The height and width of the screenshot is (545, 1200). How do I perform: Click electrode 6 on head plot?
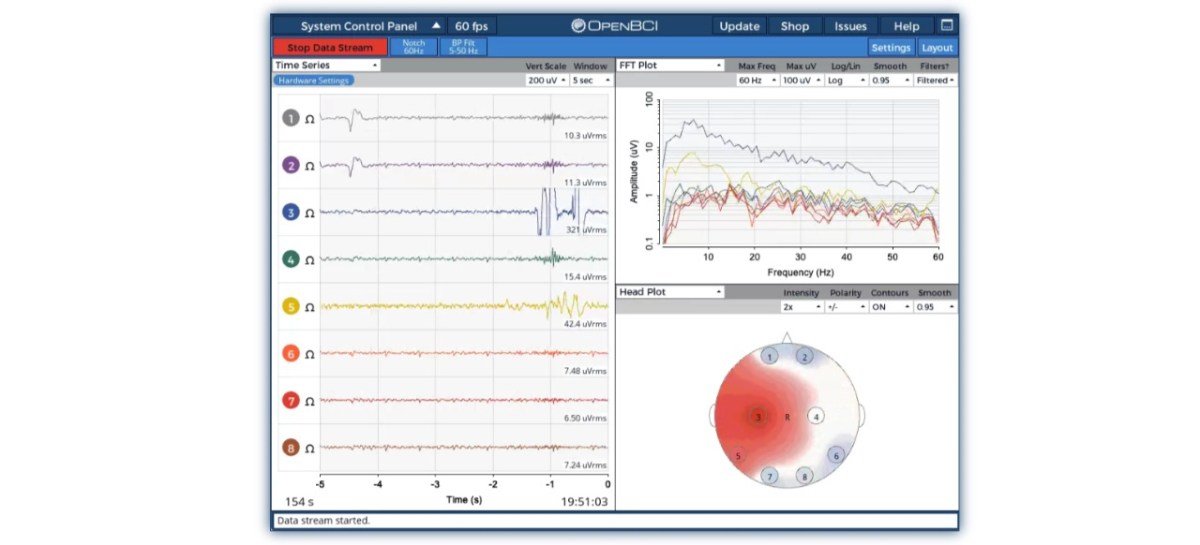point(836,455)
